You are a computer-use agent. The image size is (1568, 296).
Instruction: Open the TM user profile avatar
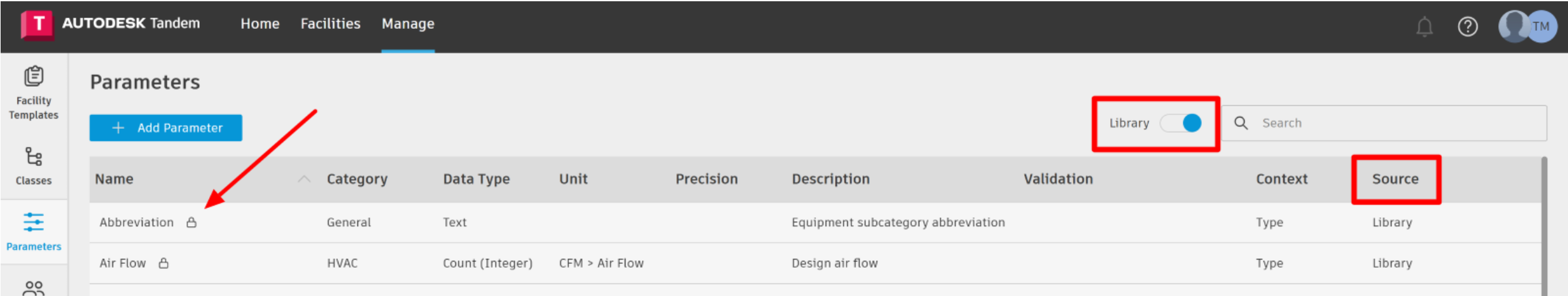click(1540, 26)
